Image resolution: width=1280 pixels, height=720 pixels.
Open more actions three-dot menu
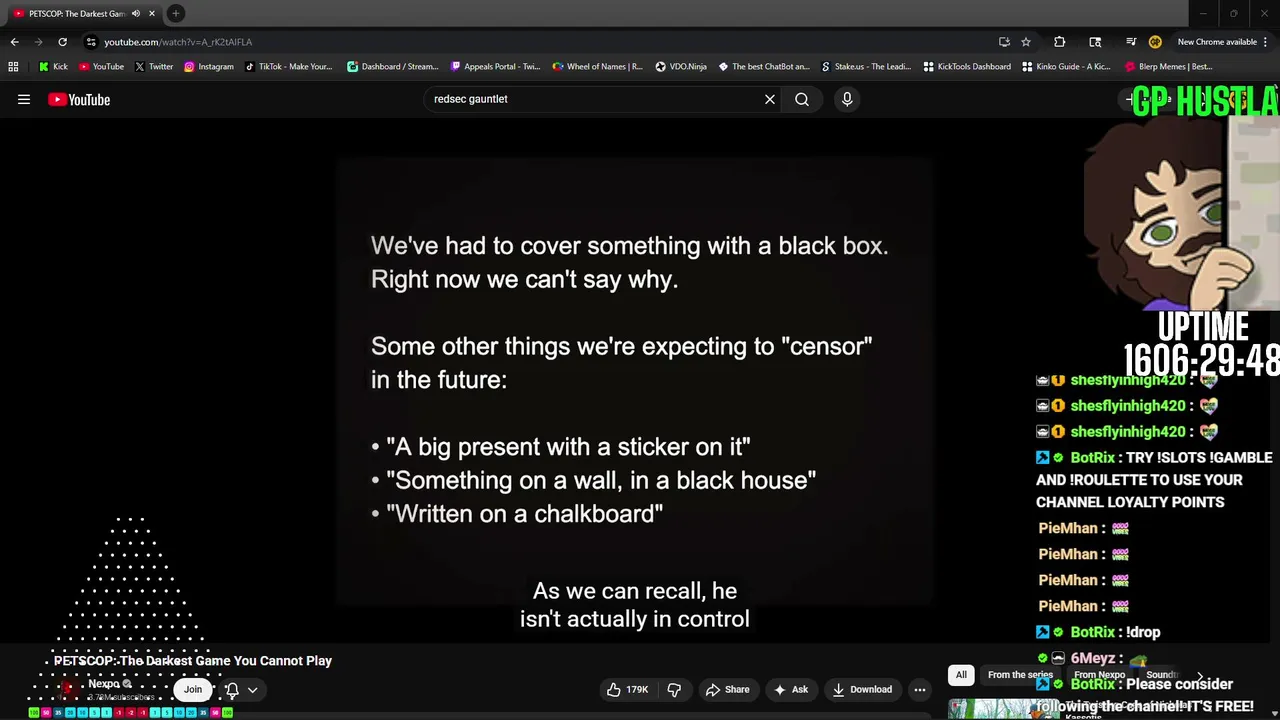click(920, 689)
